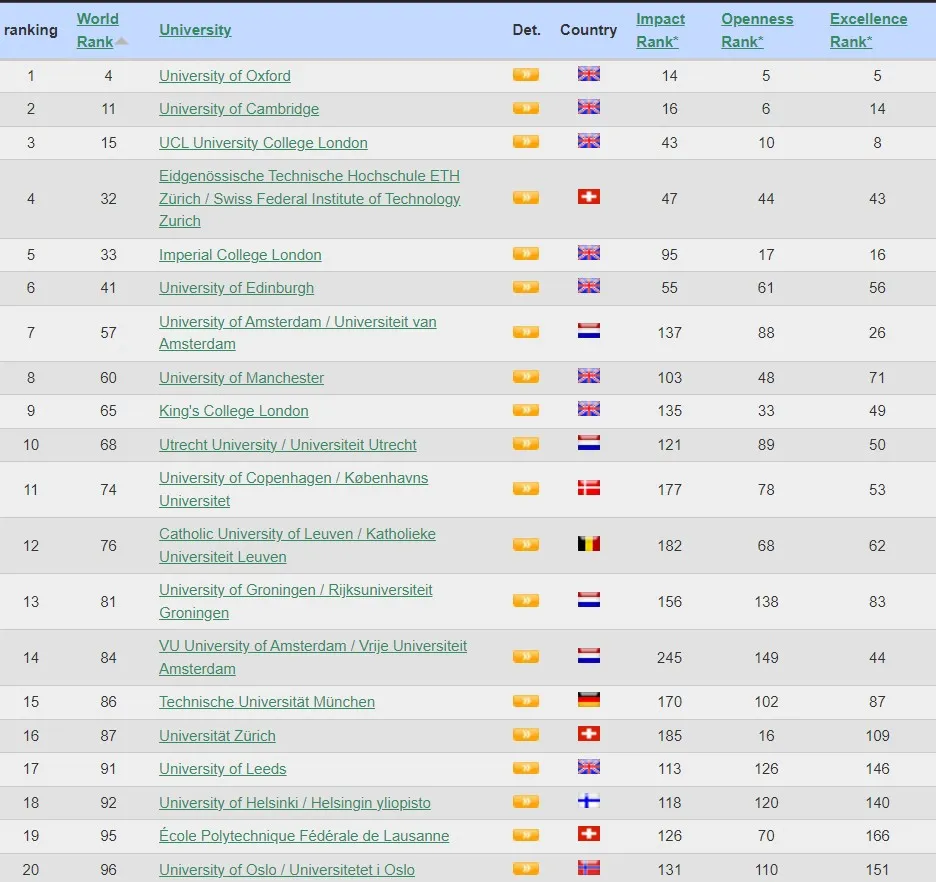Screen dimensions: 936x882
Task: Open details button for ETH Zürich row
Action: (x=526, y=198)
